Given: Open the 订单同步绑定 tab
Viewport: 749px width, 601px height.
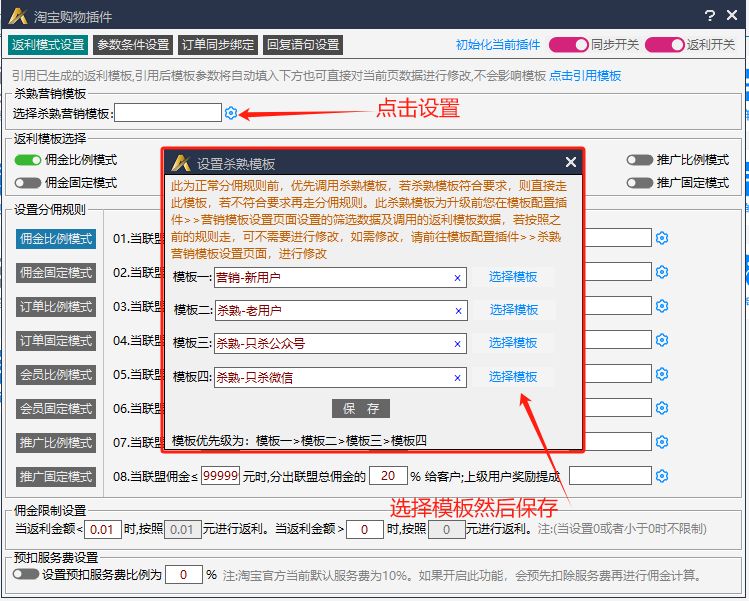Looking at the screenshot, I should click(218, 45).
